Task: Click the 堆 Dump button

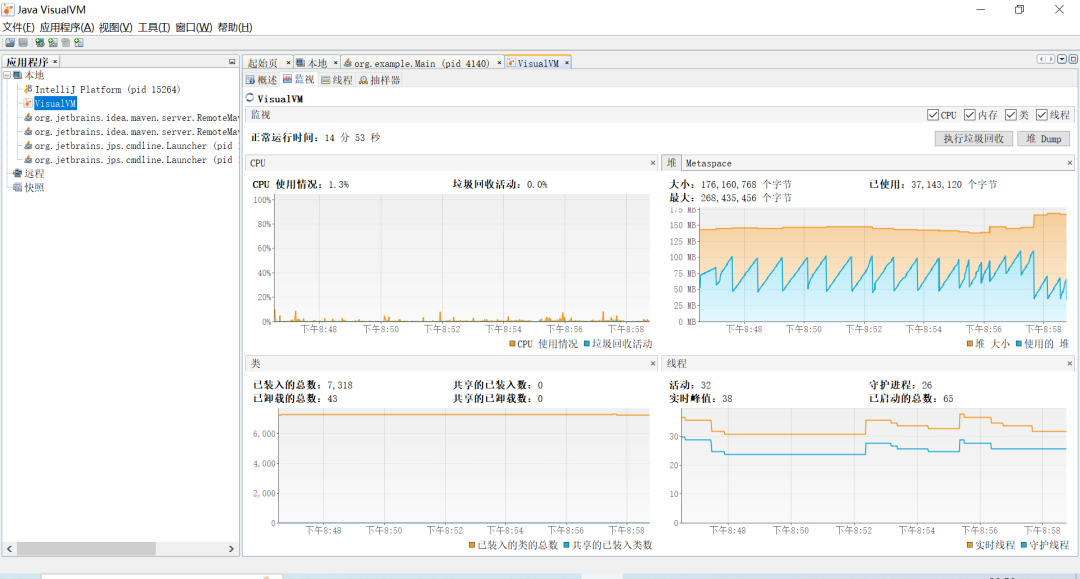Action: pyautogui.click(x=1043, y=138)
